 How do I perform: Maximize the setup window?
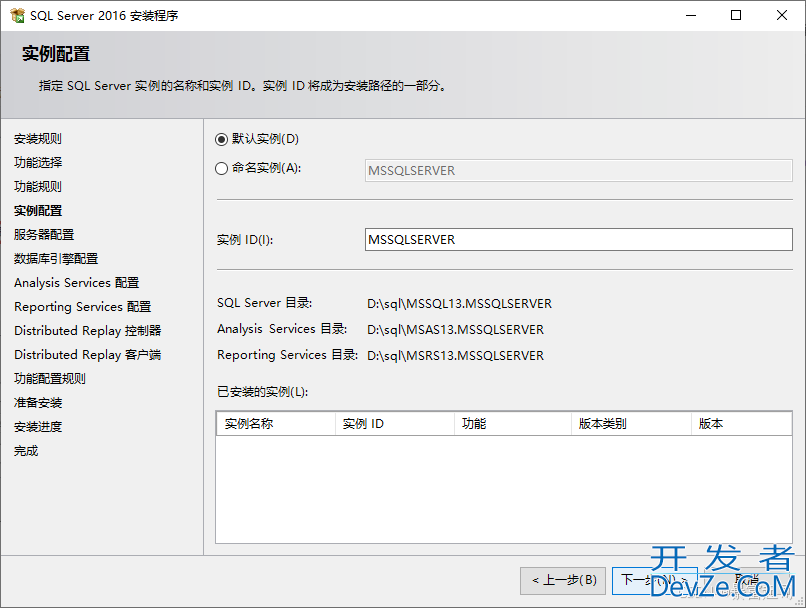pos(736,15)
